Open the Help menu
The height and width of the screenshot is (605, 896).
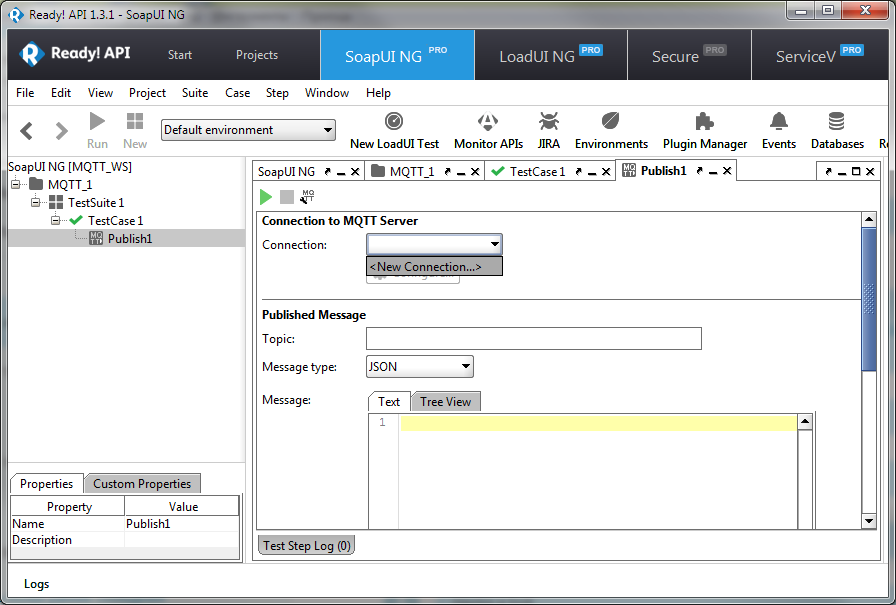378,93
